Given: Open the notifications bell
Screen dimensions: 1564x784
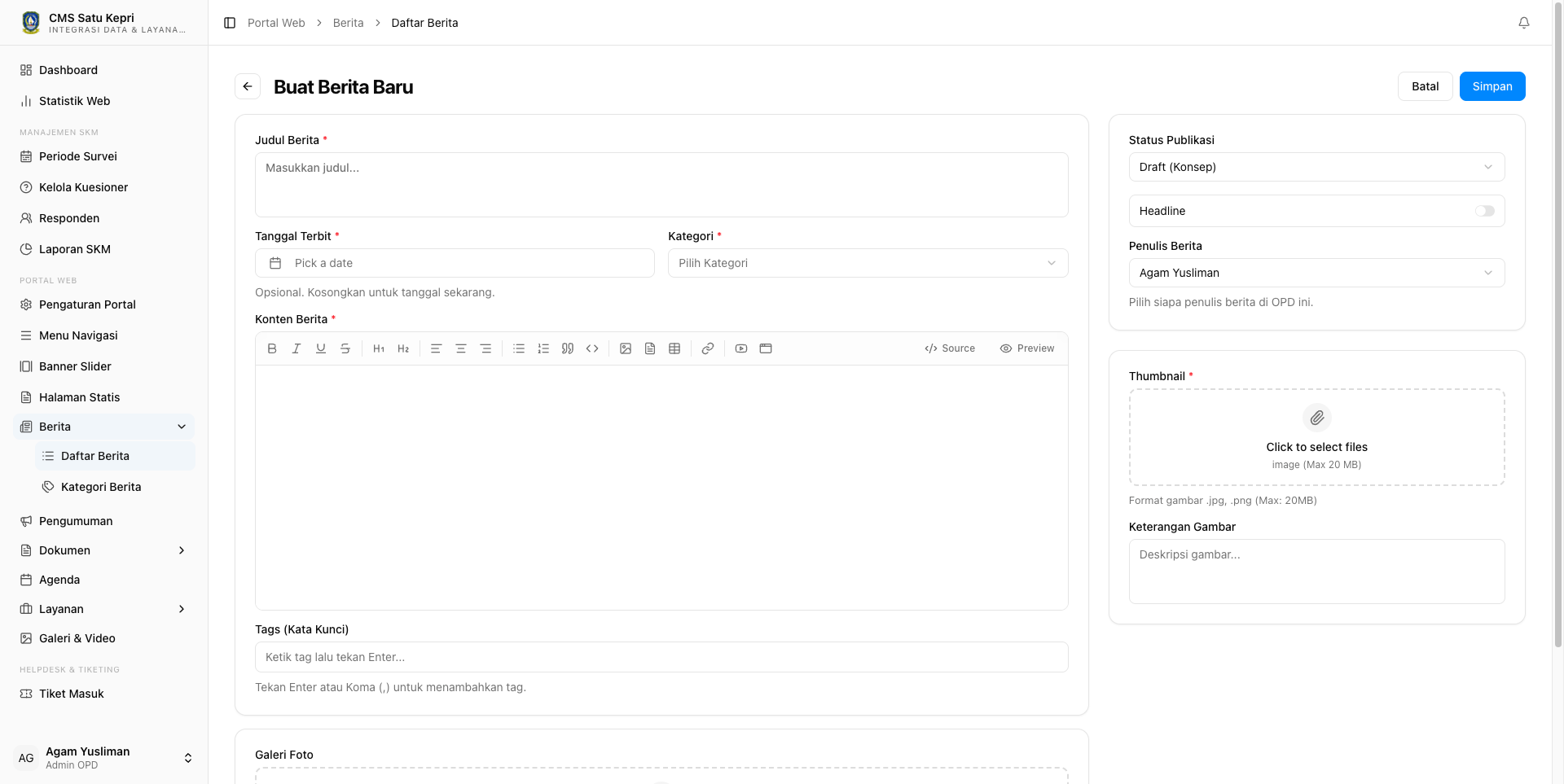Looking at the screenshot, I should 1524,23.
